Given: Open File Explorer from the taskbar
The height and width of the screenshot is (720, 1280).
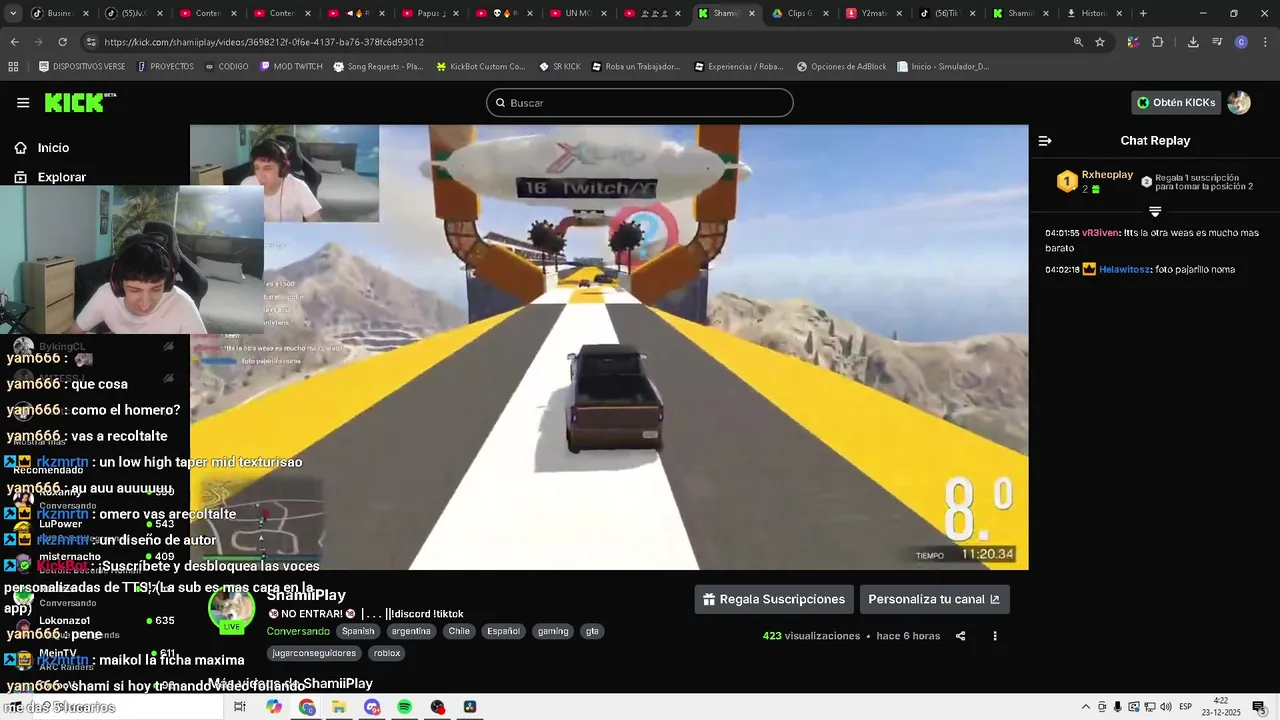Looking at the screenshot, I should tap(339, 707).
